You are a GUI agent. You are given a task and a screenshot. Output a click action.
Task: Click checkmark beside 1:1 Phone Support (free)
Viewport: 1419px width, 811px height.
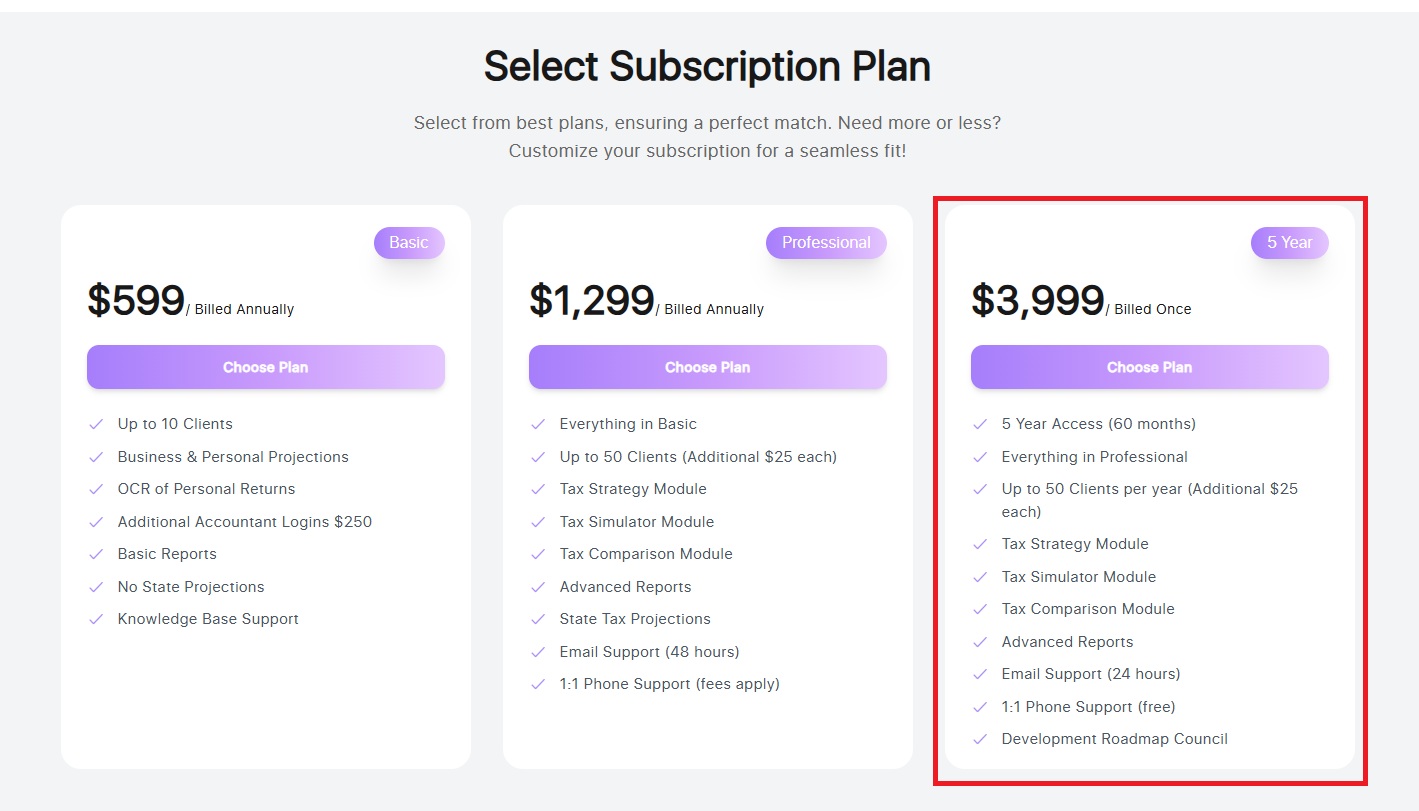coord(980,707)
